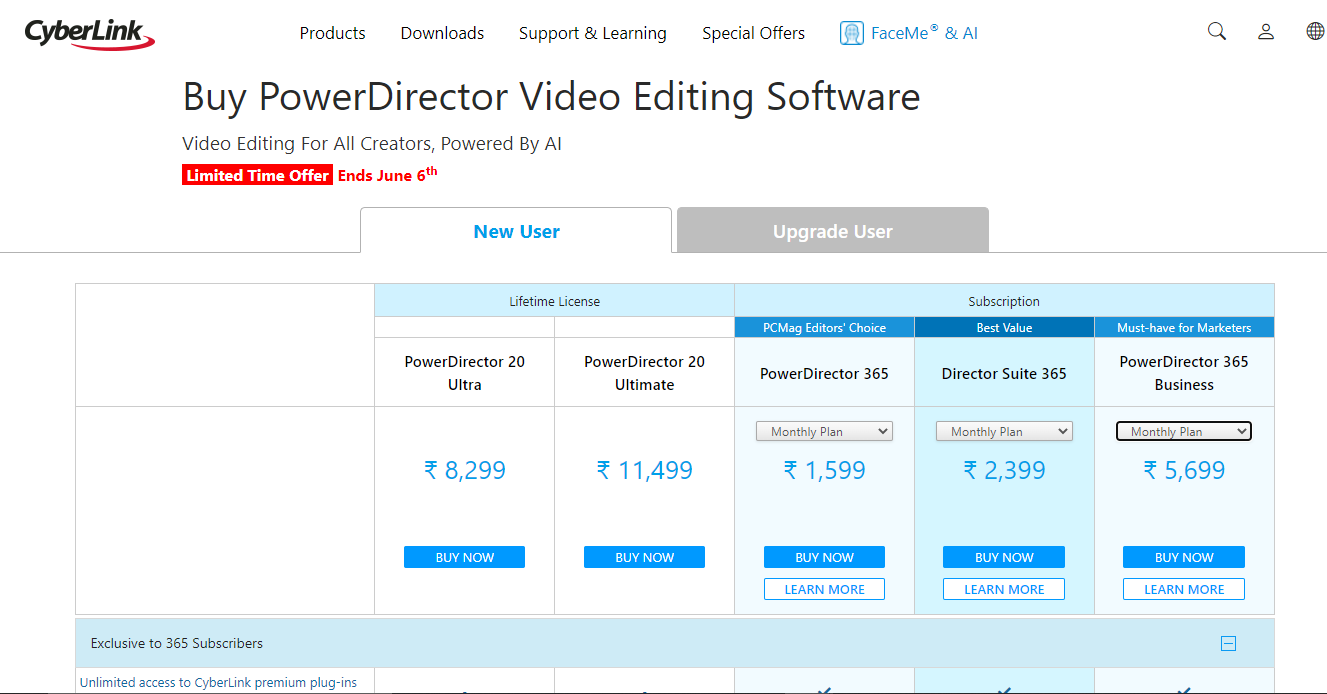
Task: Buy now PowerDirector 365
Action: click(824, 557)
